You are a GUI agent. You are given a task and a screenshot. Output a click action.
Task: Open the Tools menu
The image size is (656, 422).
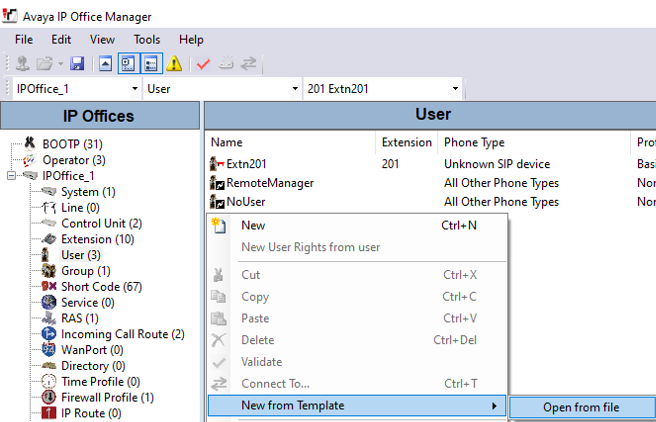(147, 39)
